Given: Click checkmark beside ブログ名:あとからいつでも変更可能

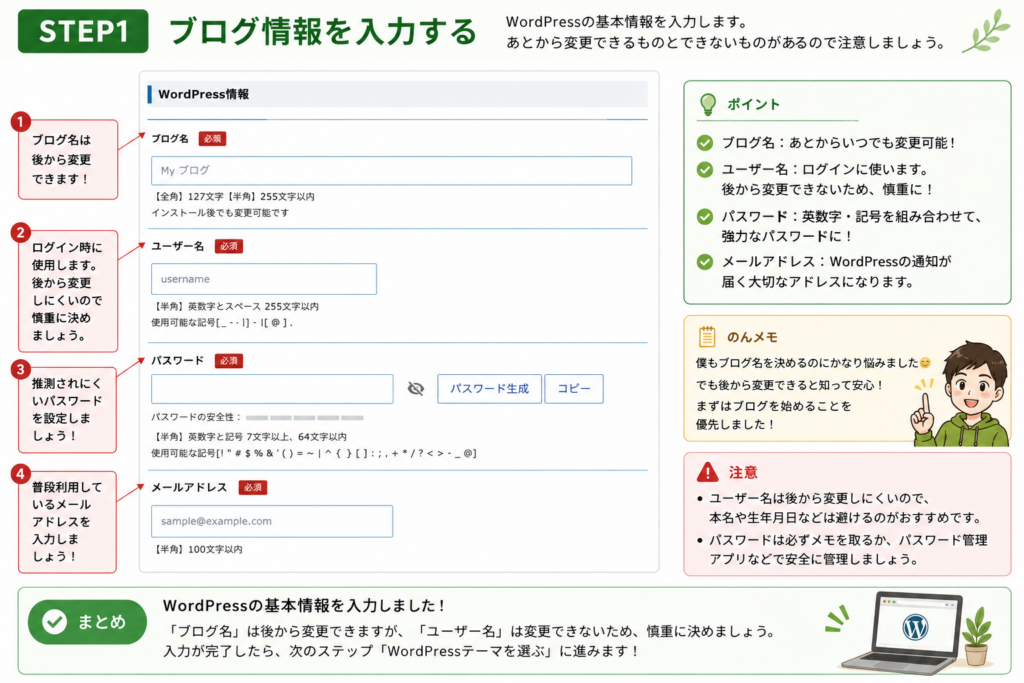Looking at the screenshot, I should click(705, 143).
